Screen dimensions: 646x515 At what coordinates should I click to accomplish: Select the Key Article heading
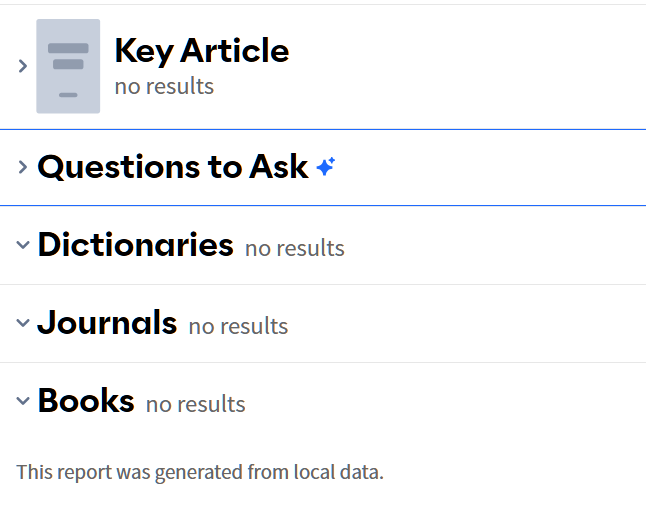(x=201, y=51)
